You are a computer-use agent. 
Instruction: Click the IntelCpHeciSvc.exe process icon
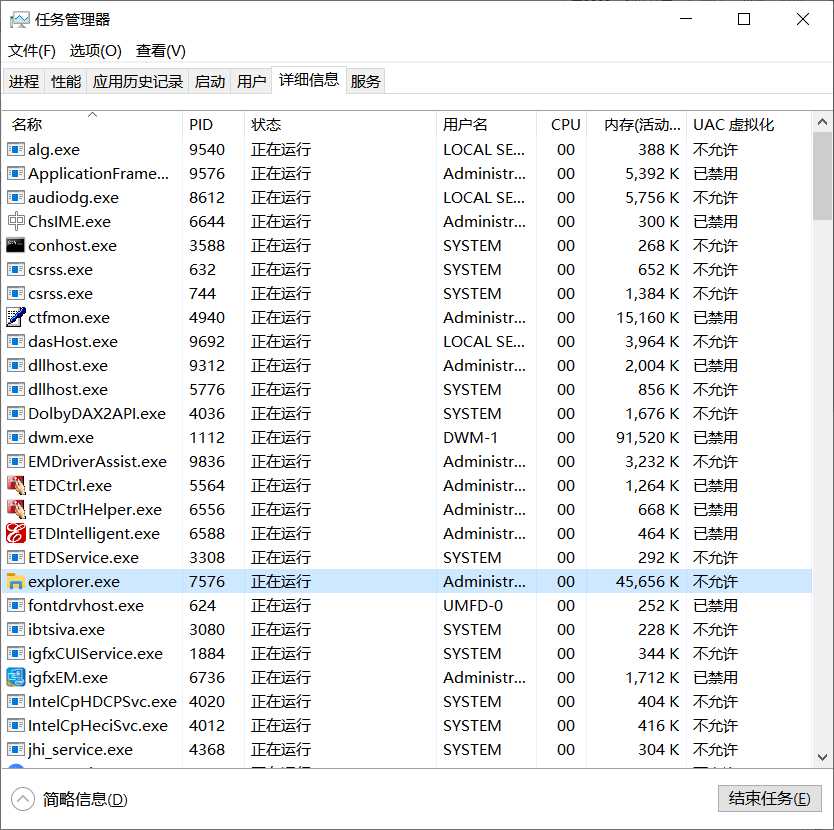pos(15,725)
